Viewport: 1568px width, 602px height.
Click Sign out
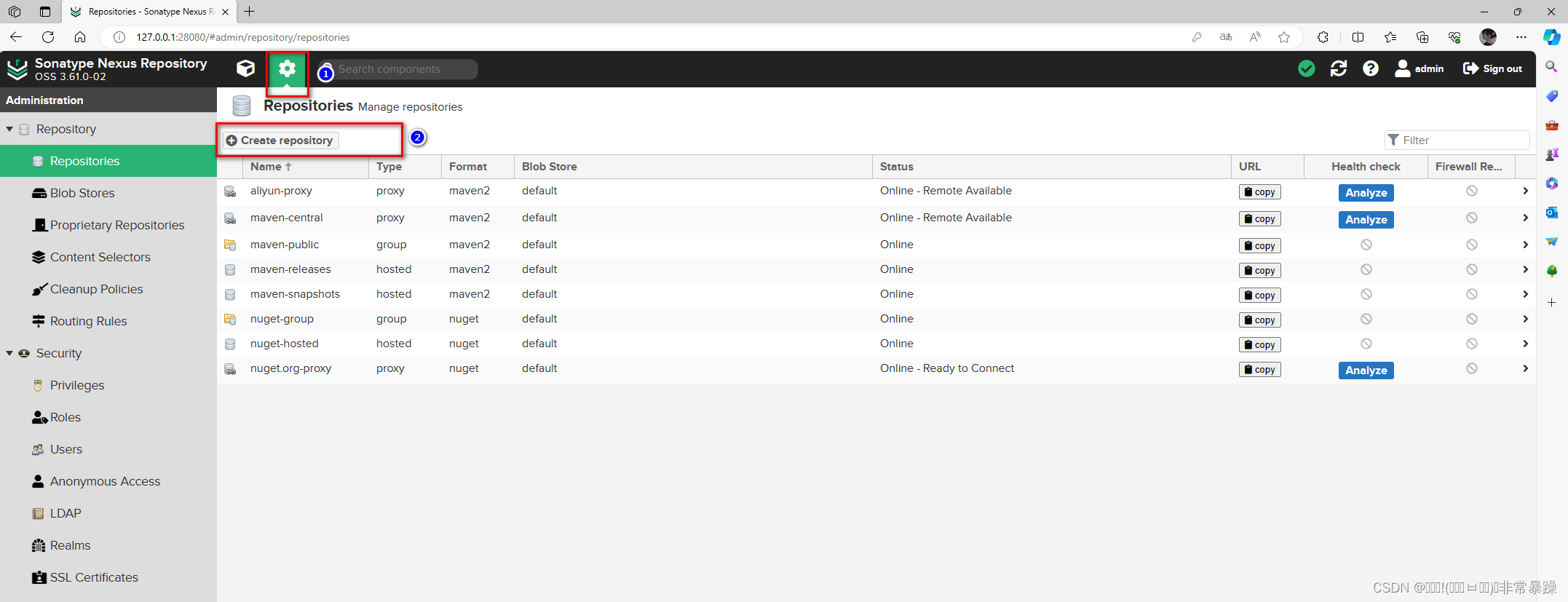tap(1492, 68)
